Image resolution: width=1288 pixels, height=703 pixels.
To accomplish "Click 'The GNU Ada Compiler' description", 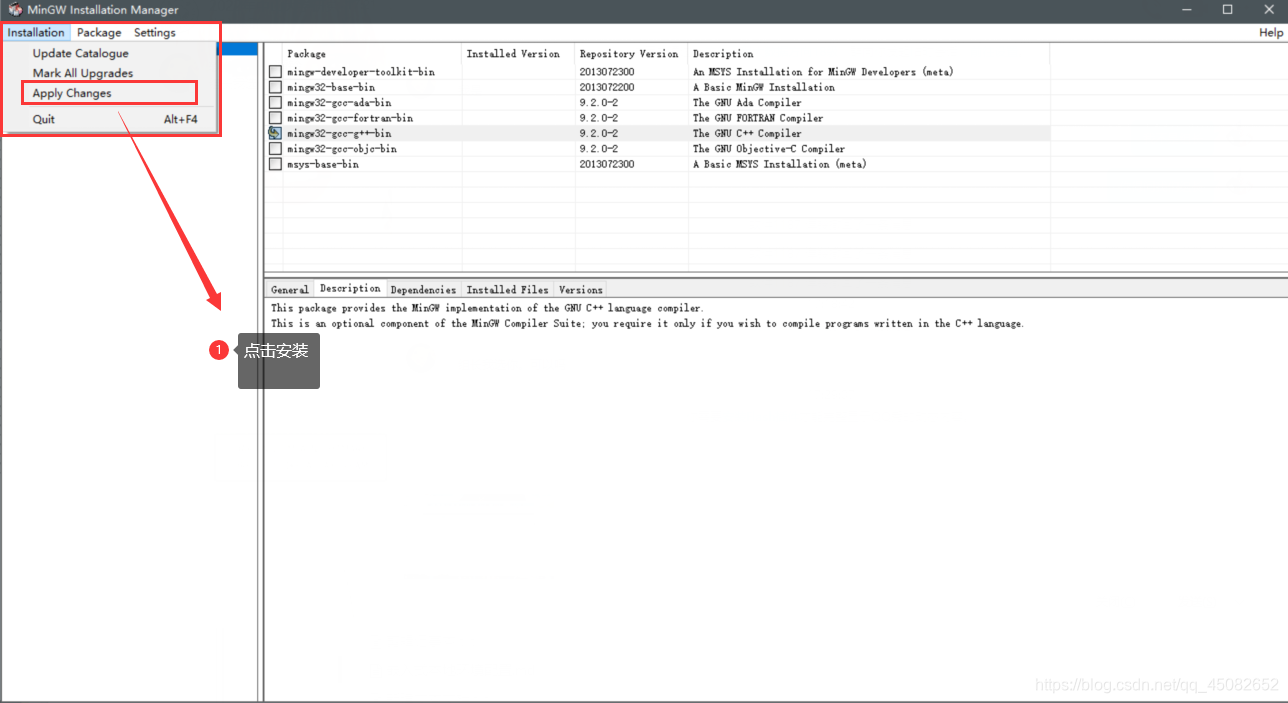I will click(748, 102).
